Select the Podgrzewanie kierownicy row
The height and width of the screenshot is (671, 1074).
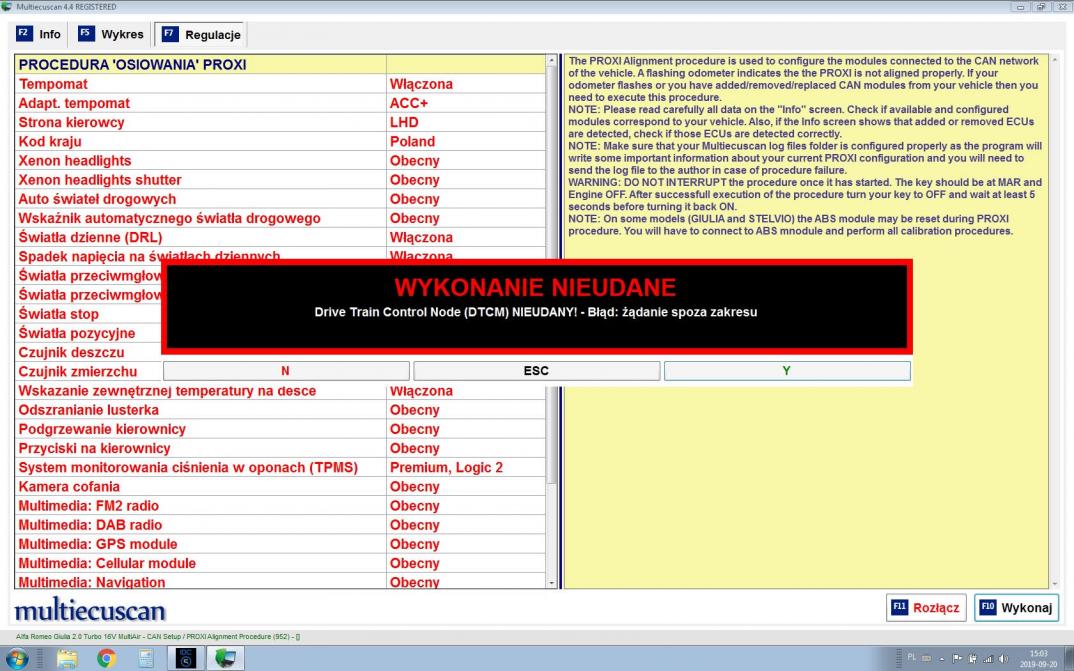tap(280, 429)
